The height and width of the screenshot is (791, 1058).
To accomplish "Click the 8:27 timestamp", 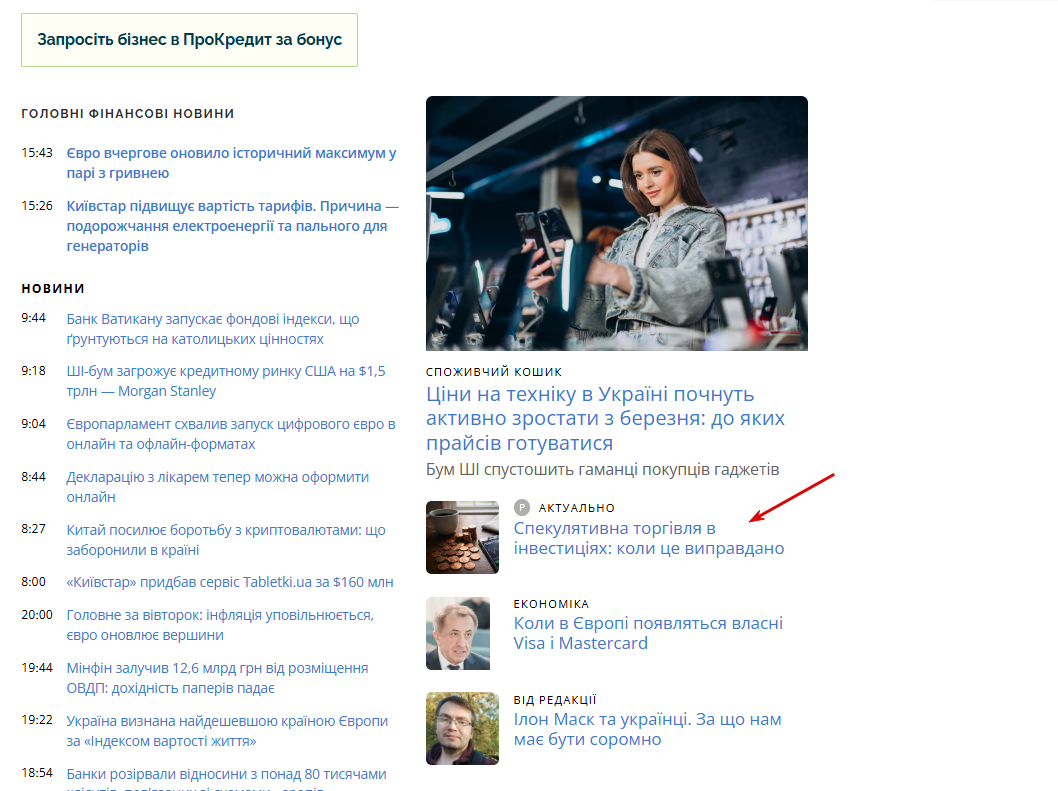I will click(33, 528).
